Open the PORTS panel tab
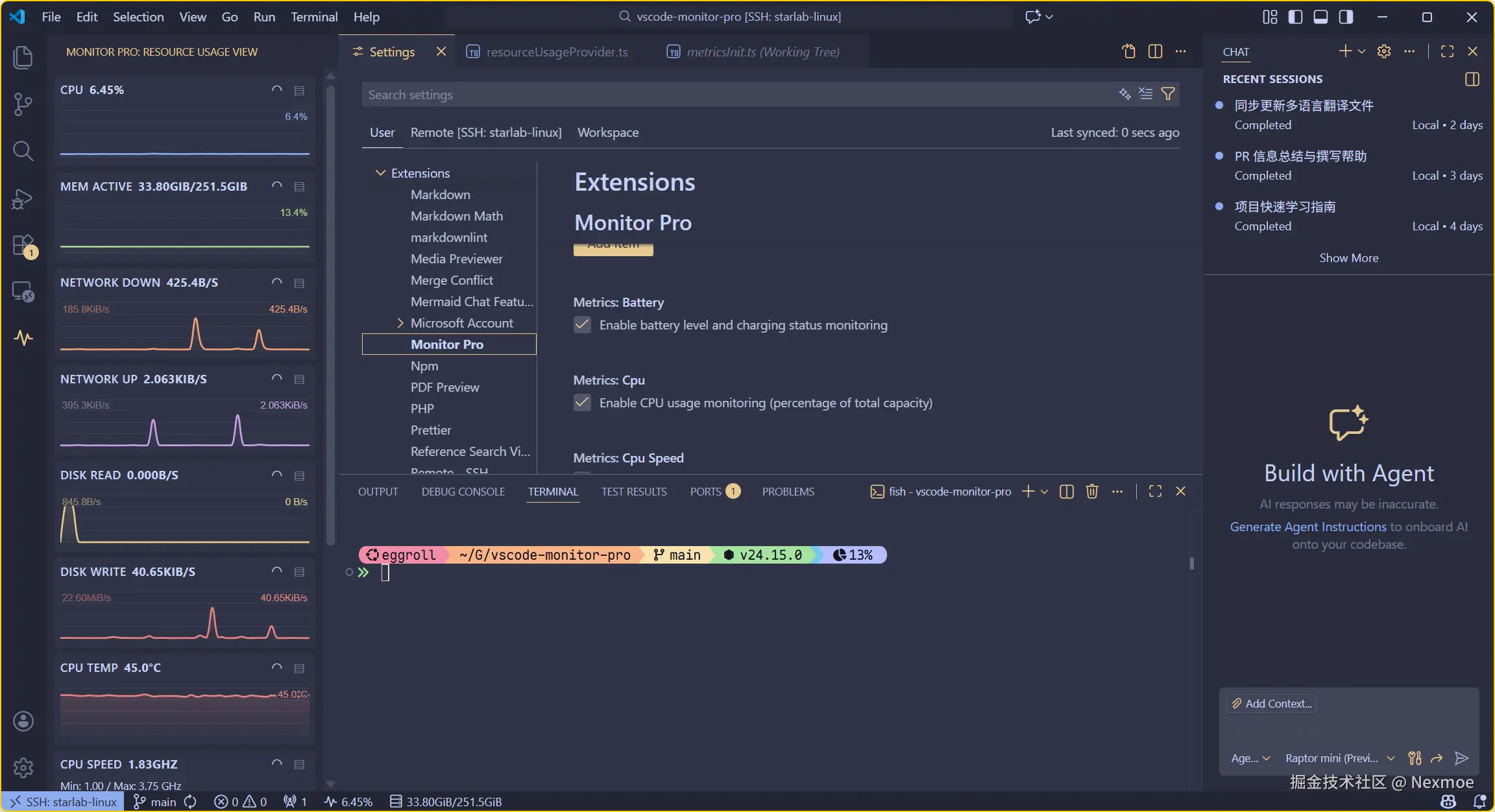The width and height of the screenshot is (1495, 812). coord(714,492)
